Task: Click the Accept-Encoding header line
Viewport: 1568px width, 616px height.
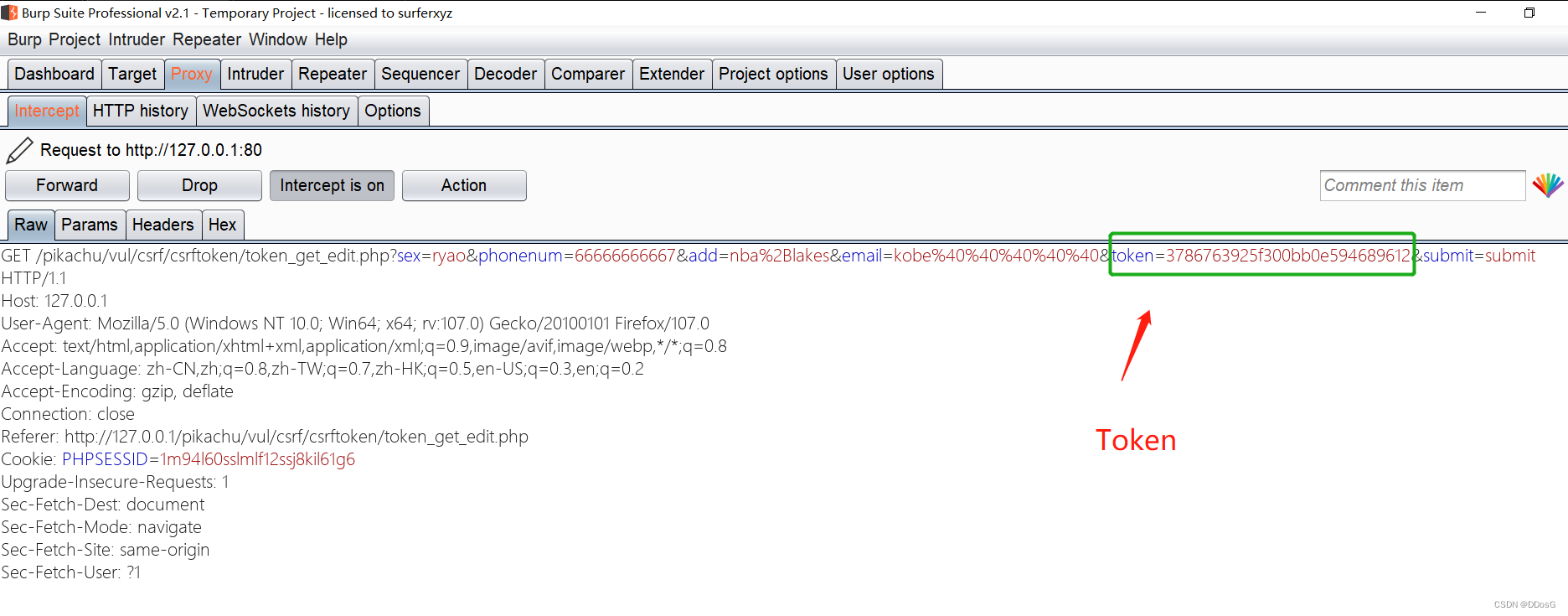Action: 117,391
